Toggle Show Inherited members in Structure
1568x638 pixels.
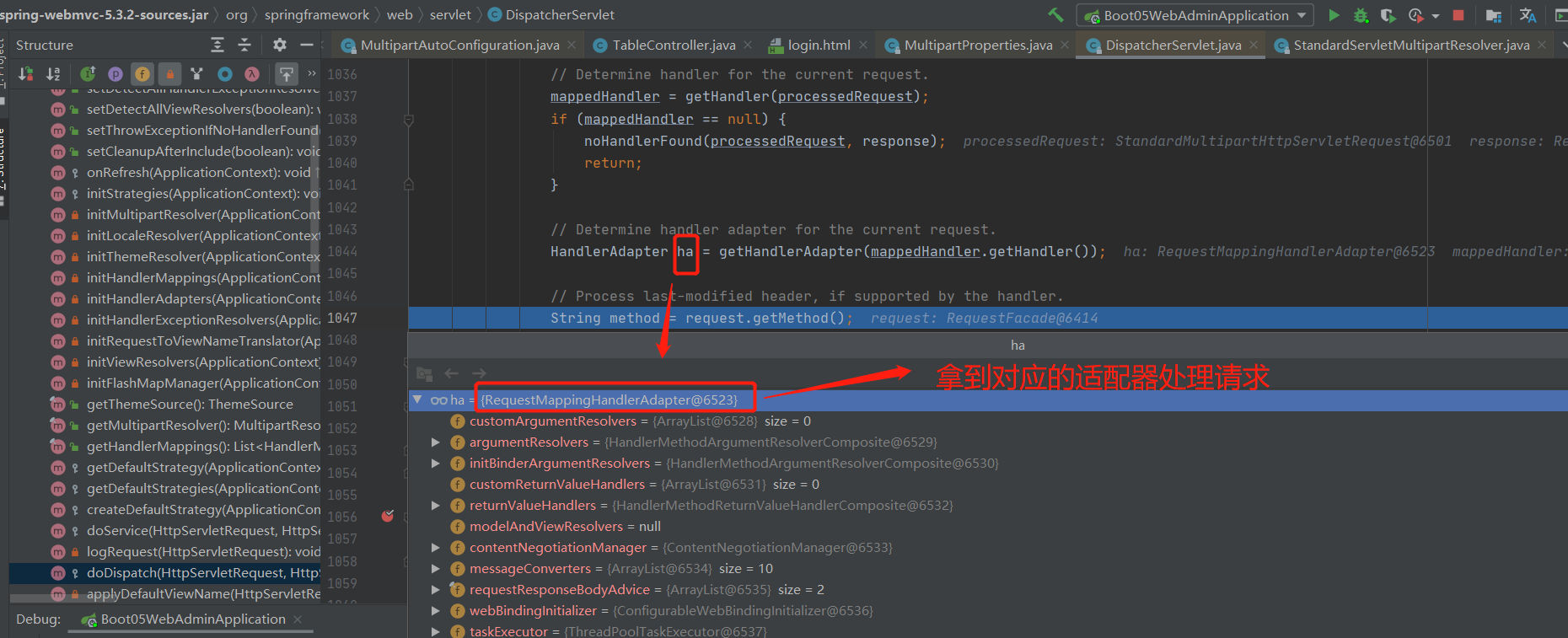88,74
